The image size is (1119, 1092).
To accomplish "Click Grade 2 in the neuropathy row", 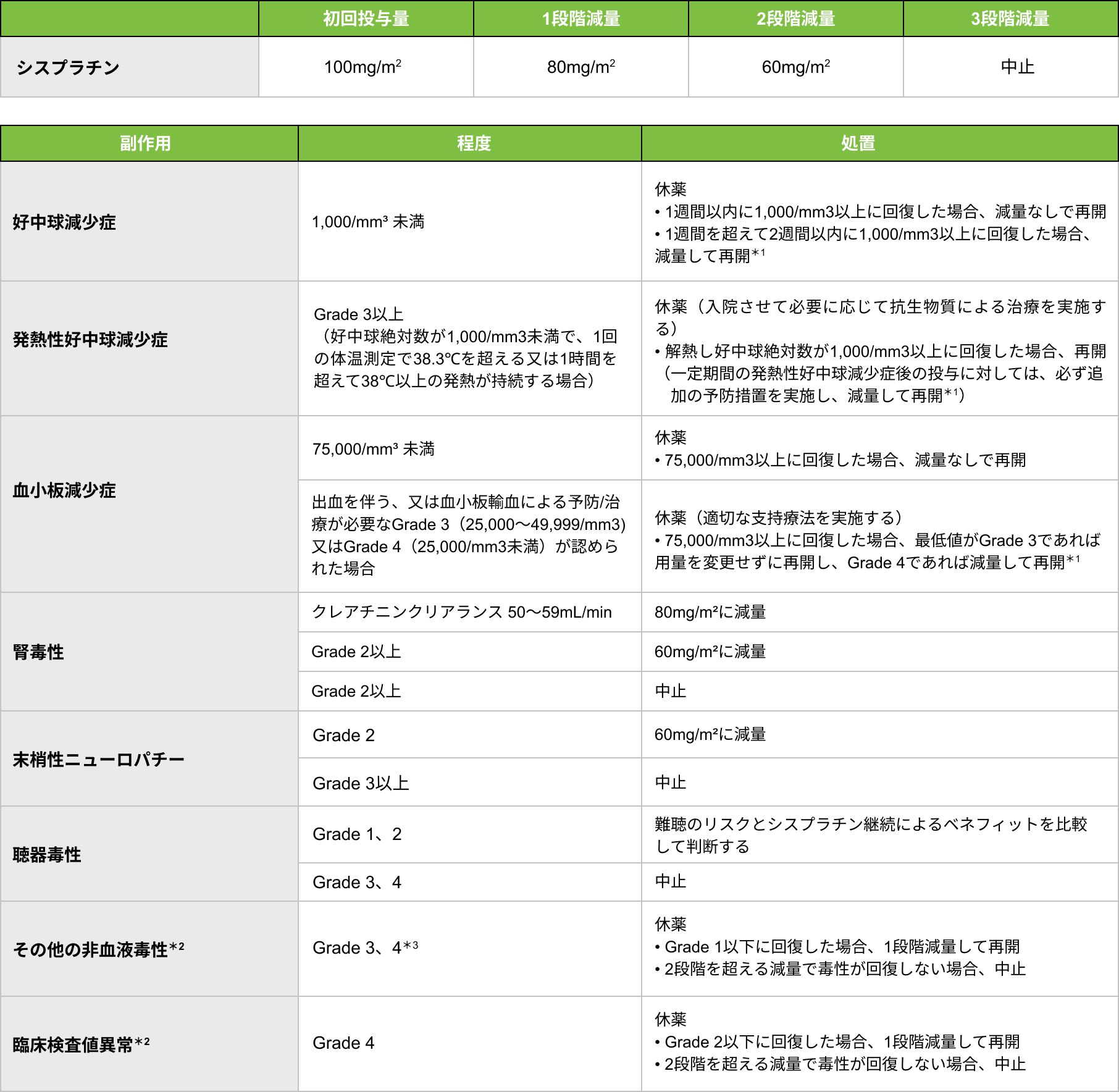I will tap(469, 735).
